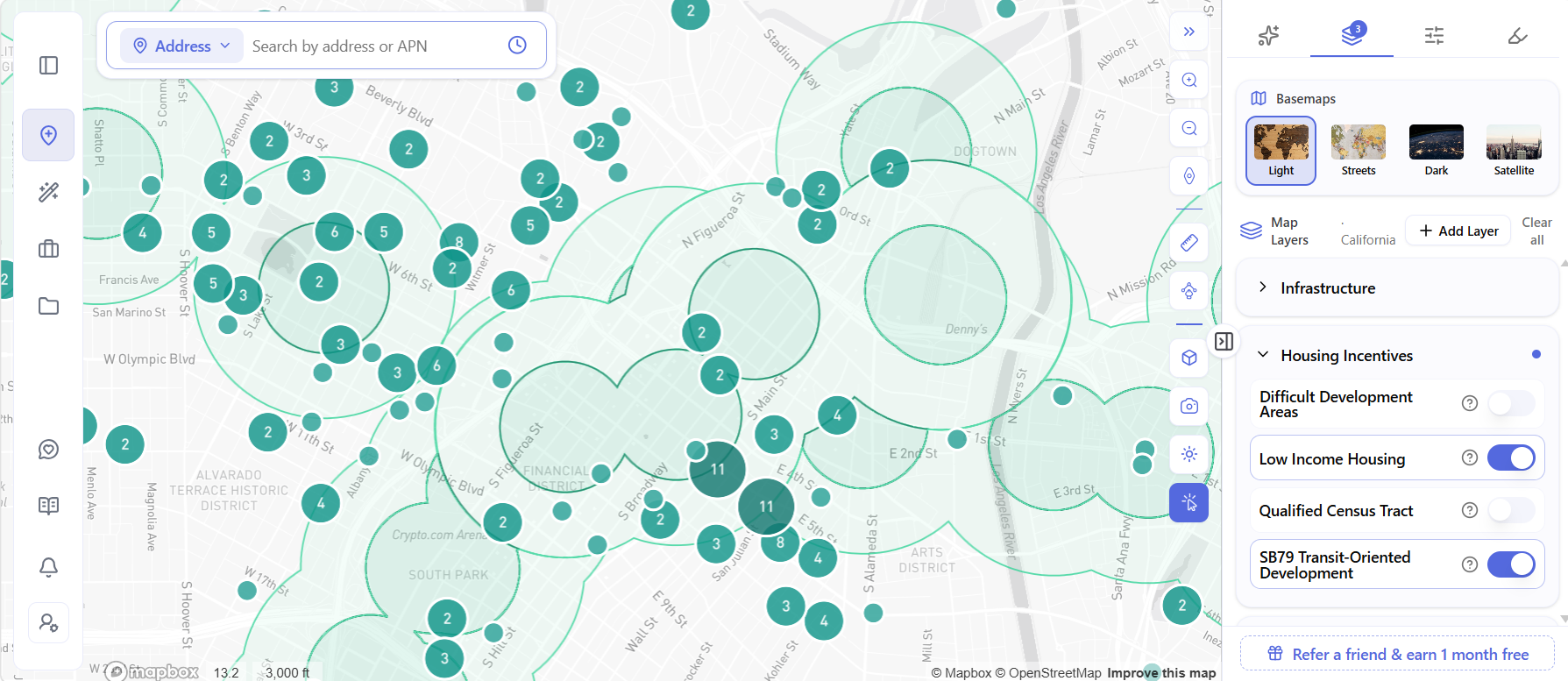Screen dimensions: 1568x681
Task: Click the panel toggle button beside Housing Incentives
Action: [1224, 342]
